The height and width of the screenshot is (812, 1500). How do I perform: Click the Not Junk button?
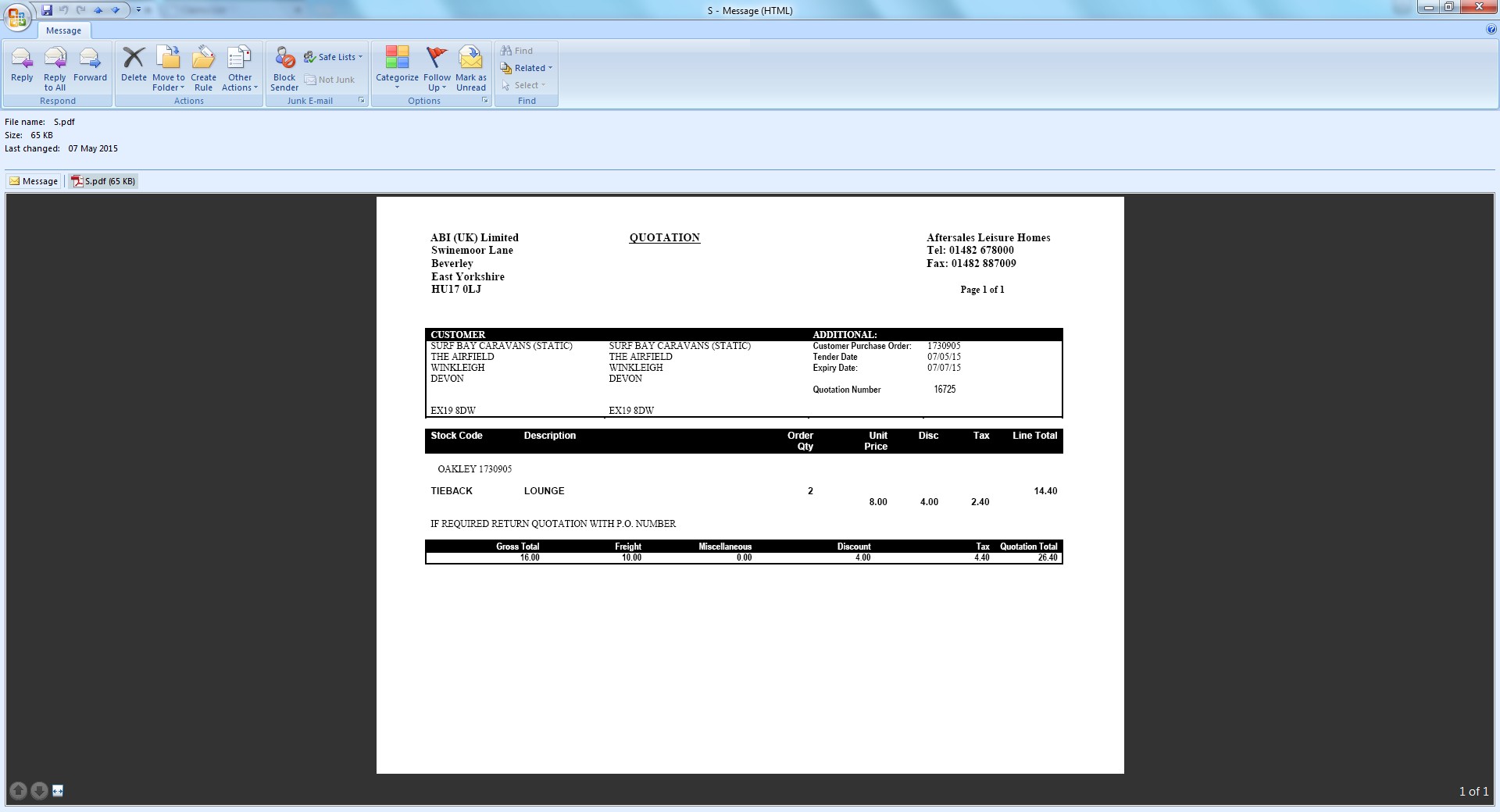pyautogui.click(x=330, y=80)
